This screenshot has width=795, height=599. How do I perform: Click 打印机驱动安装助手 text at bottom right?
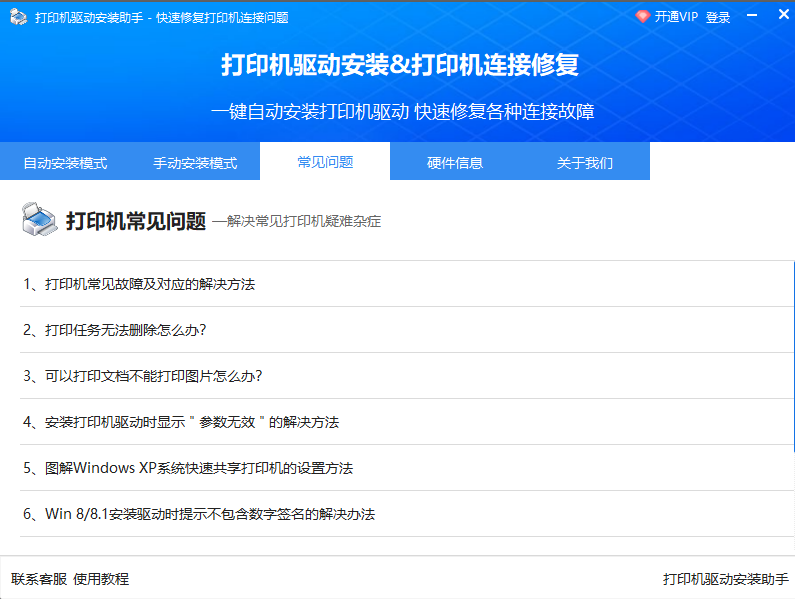725,579
